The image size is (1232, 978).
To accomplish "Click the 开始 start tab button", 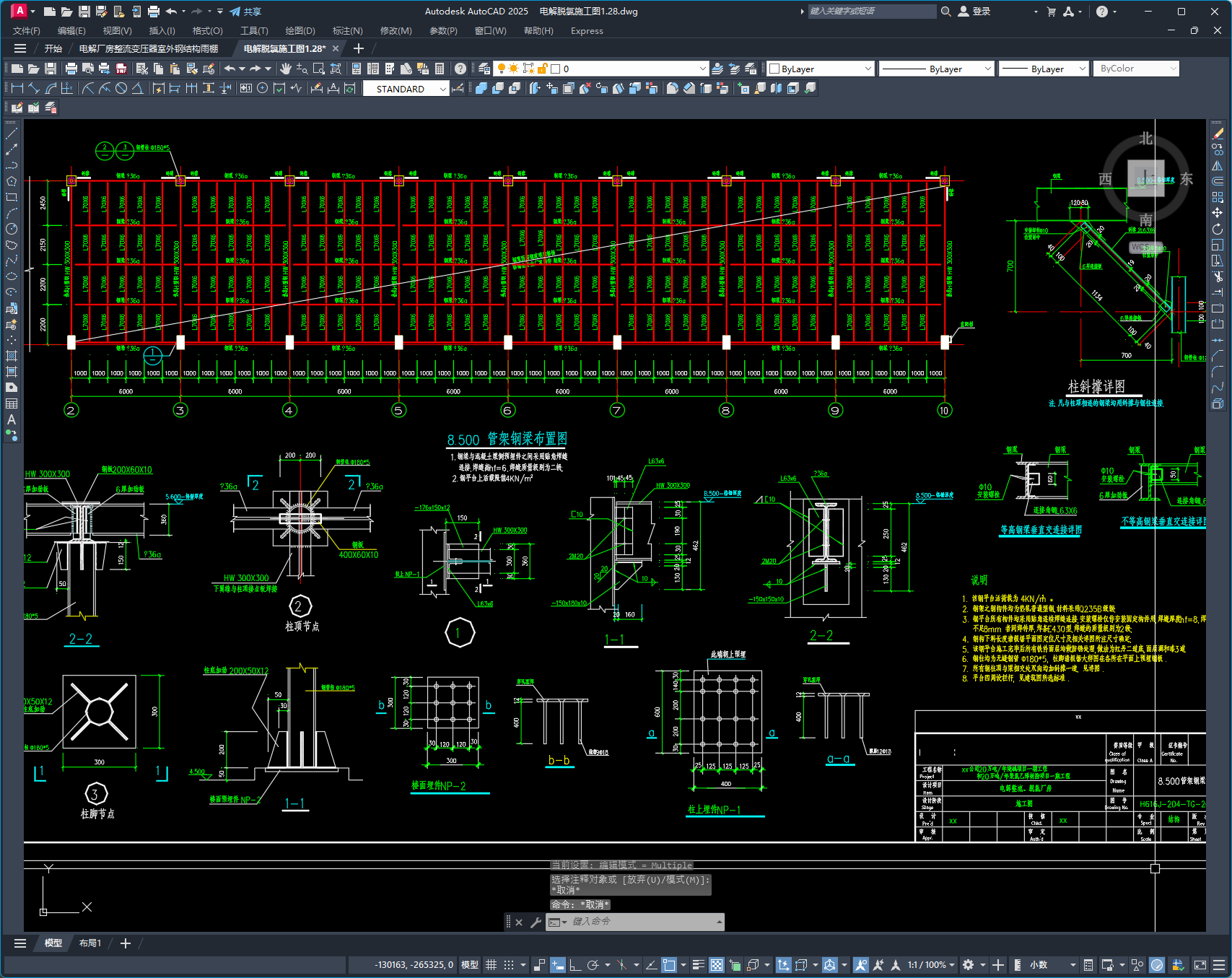I will [53, 48].
